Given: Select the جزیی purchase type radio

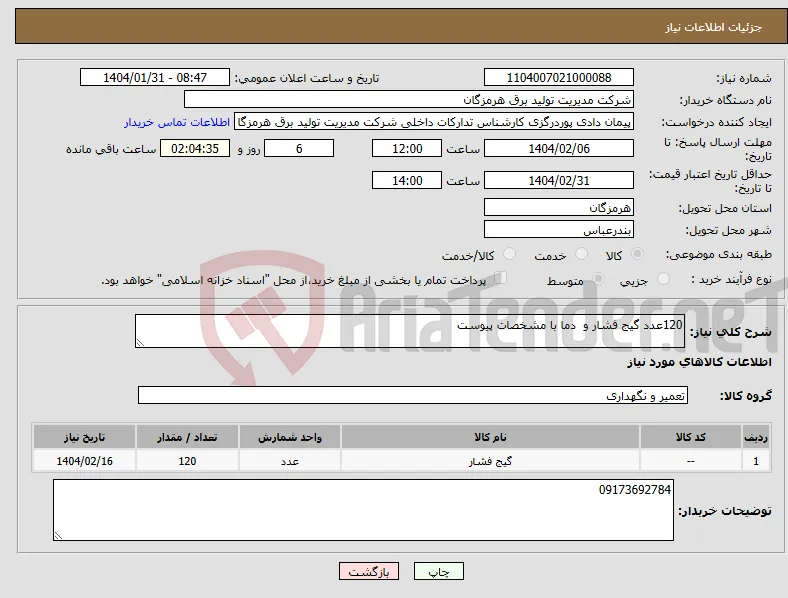Looking at the screenshot, I should (x=663, y=278).
